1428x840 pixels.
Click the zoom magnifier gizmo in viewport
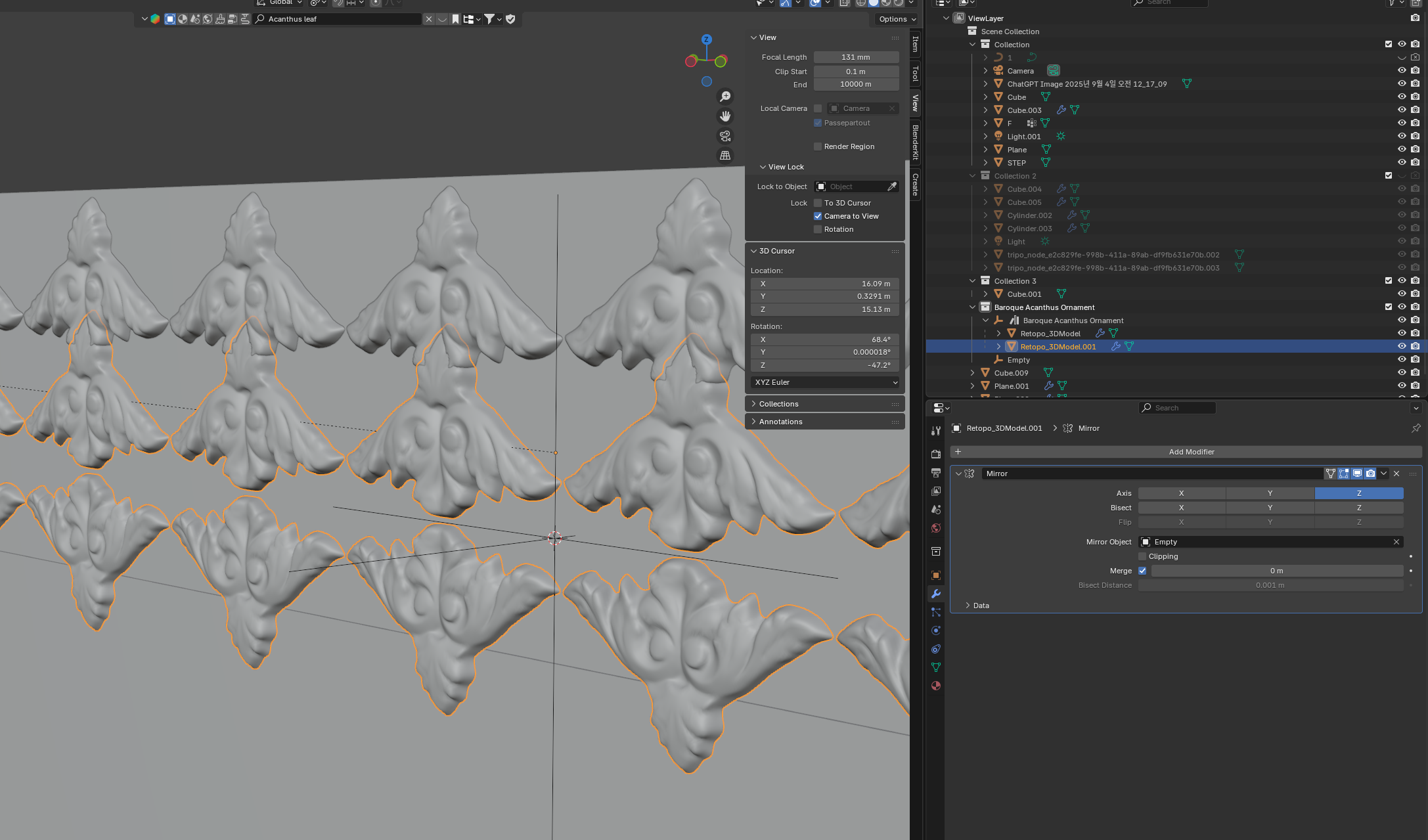click(725, 97)
